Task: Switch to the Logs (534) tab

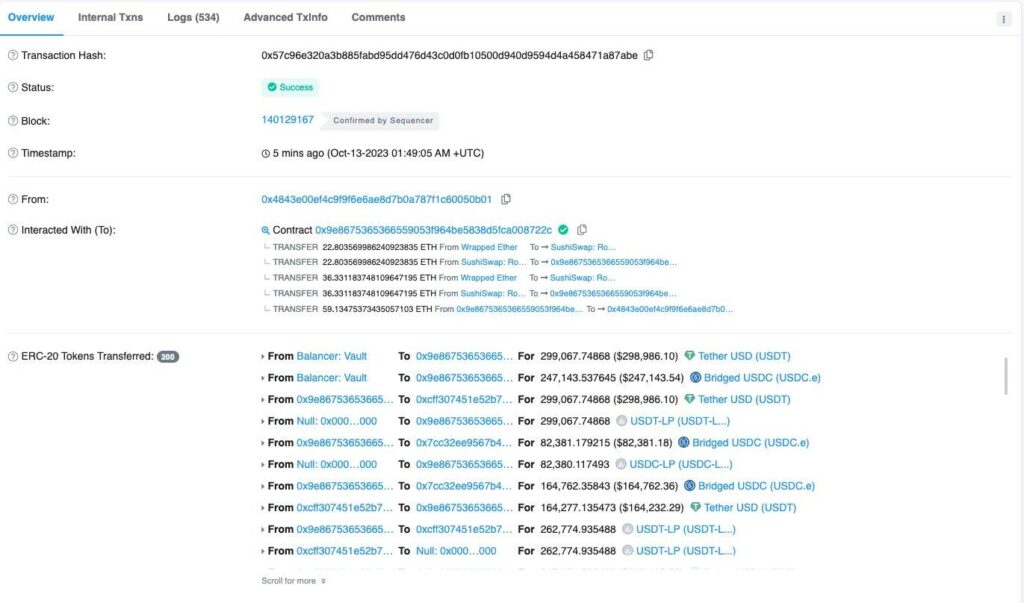Action: pos(192,17)
